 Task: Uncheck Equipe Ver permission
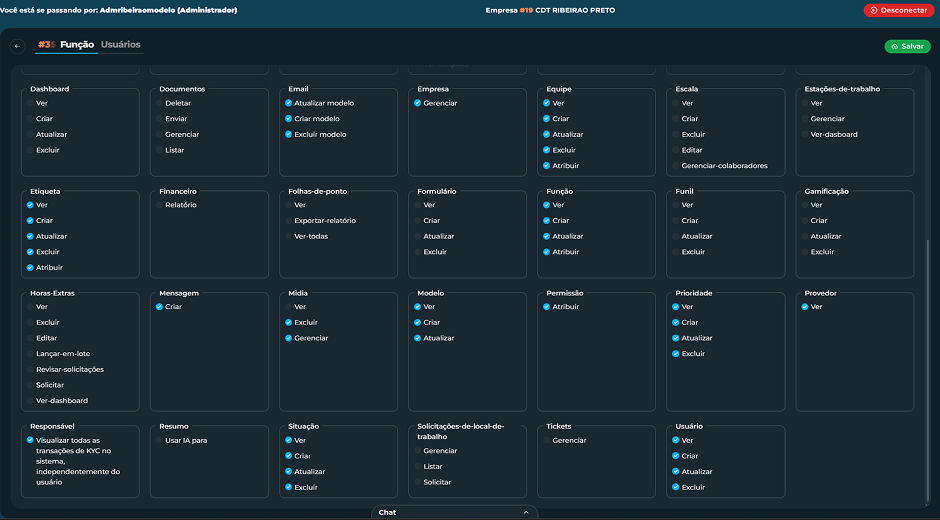546,103
